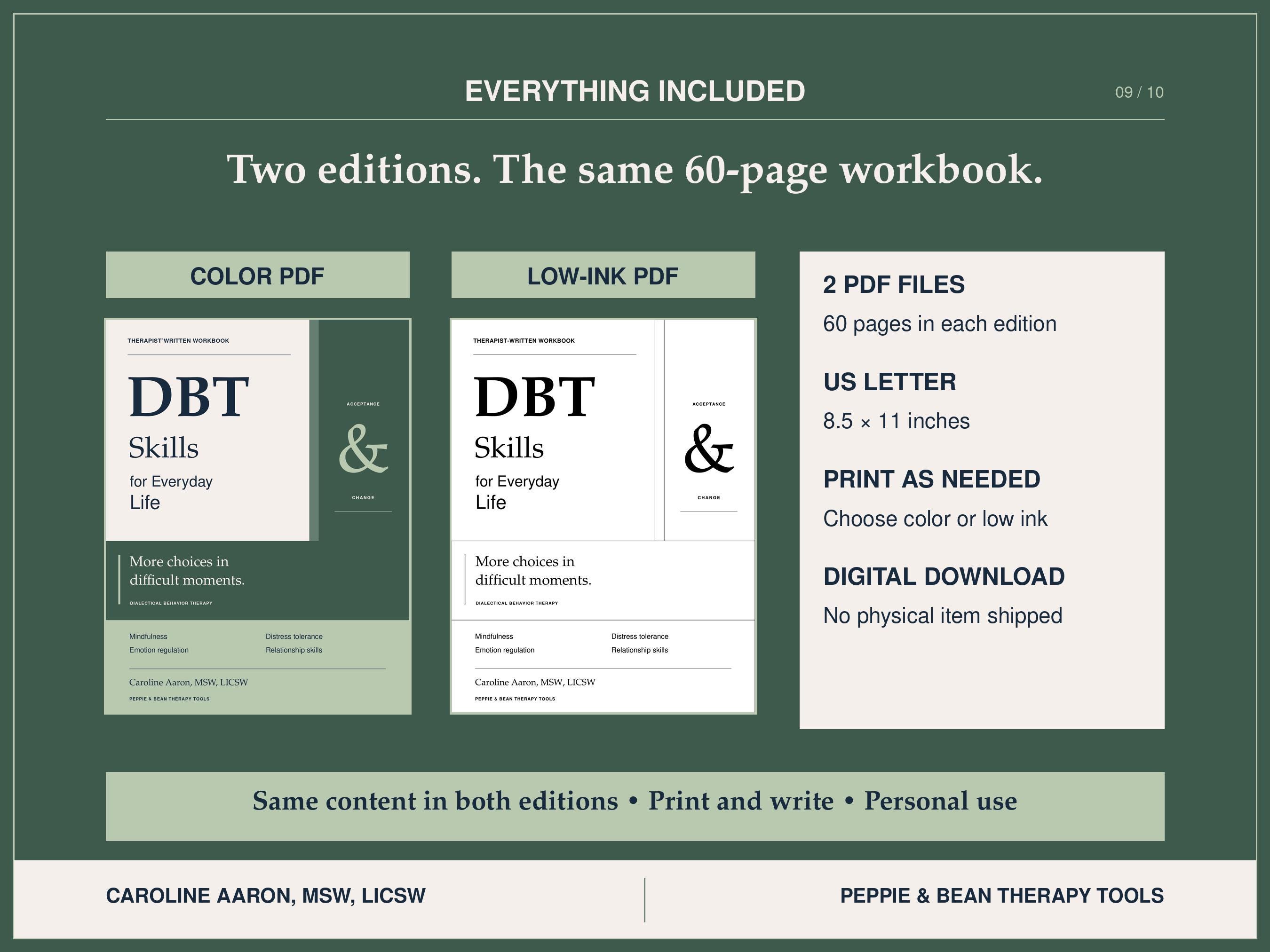Click the 2 PDF FILES heading
Viewport: 1270px width, 952px height.
point(893,284)
